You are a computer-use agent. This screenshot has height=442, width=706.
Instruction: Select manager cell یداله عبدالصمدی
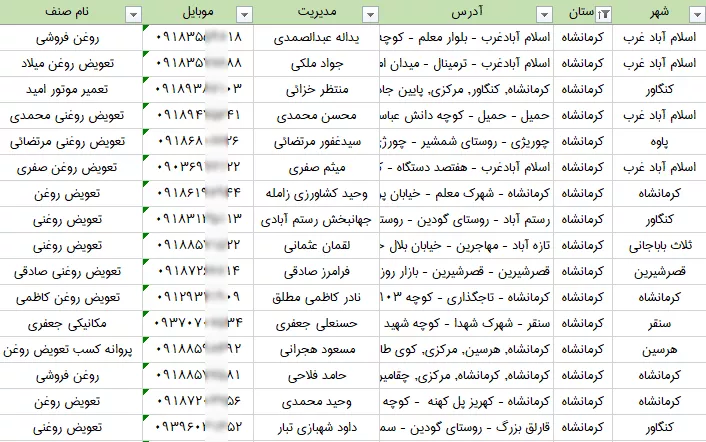pyautogui.click(x=318, y=38)
